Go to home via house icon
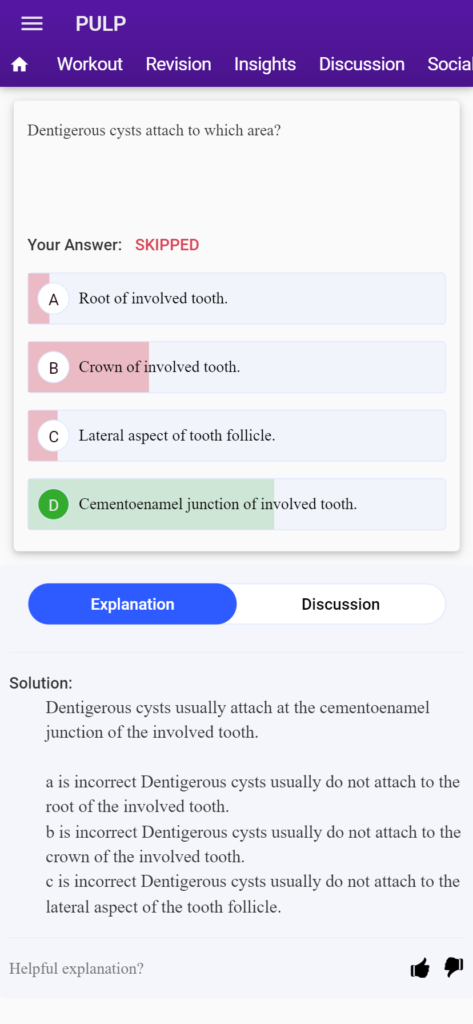473x1024 pixels. click(20, 65)
